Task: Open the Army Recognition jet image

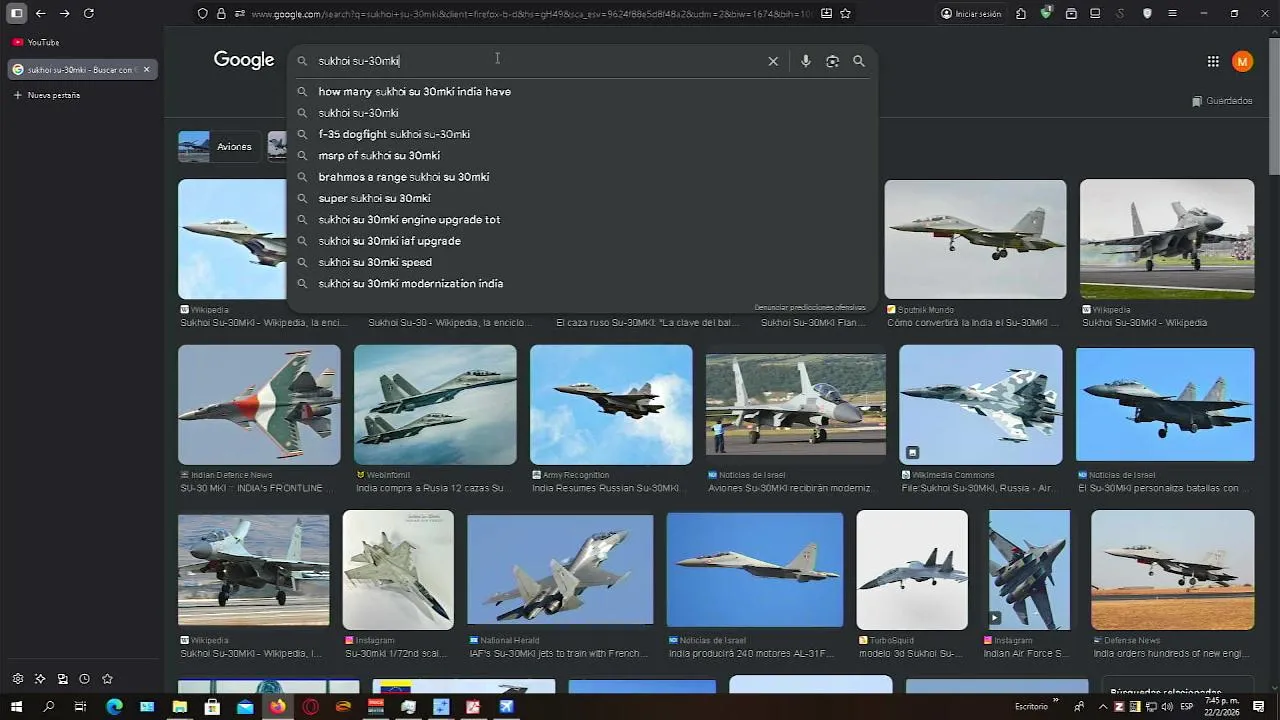Action: [611, 405]
